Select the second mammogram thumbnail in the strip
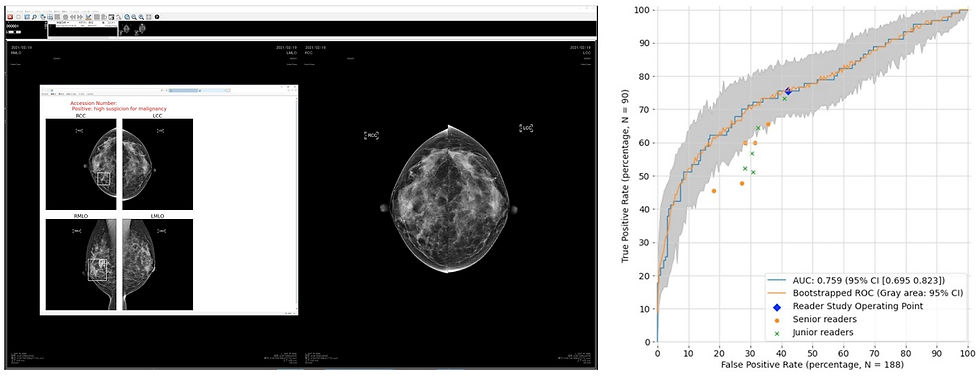Viewport: 980px width, 377px height. point(141,28)
